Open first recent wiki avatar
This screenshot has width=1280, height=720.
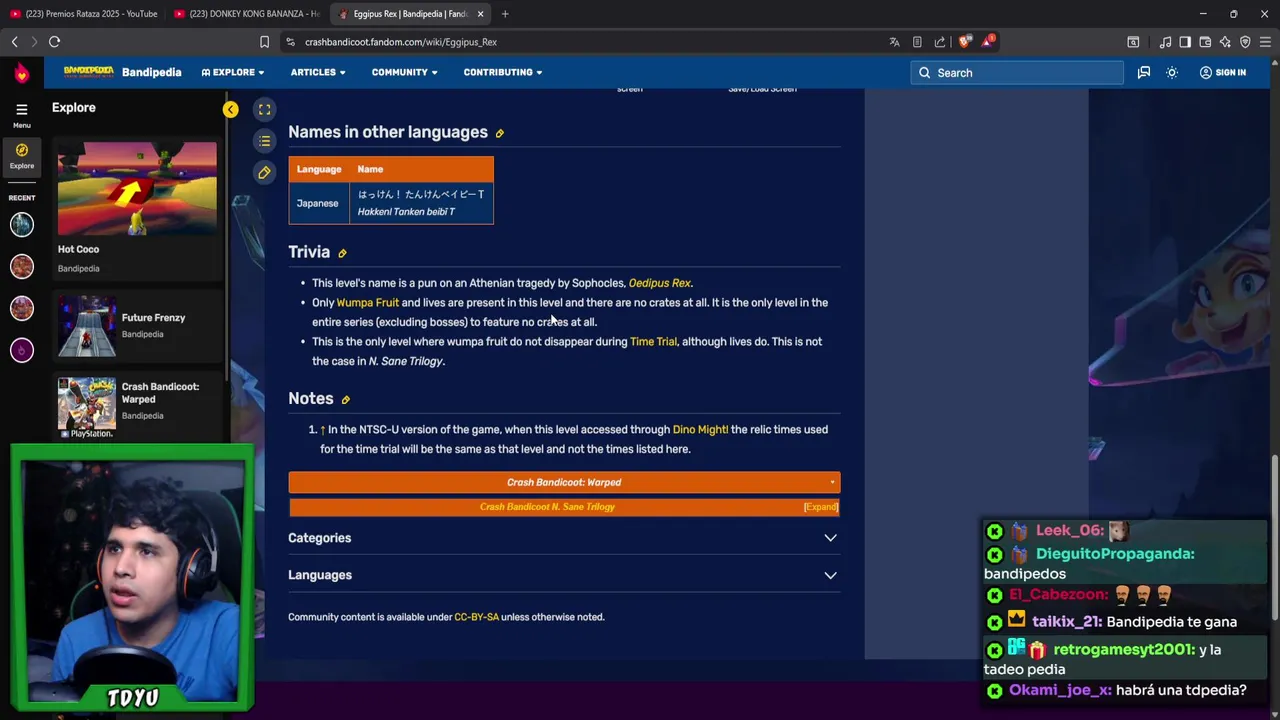(x=21, y=224)
